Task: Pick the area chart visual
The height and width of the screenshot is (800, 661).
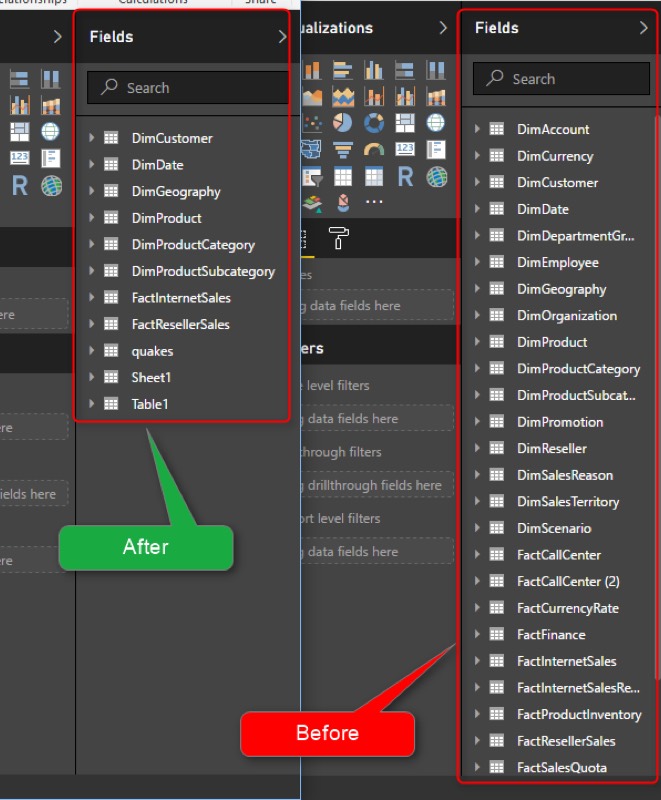Action: click(x=312, y=96)
